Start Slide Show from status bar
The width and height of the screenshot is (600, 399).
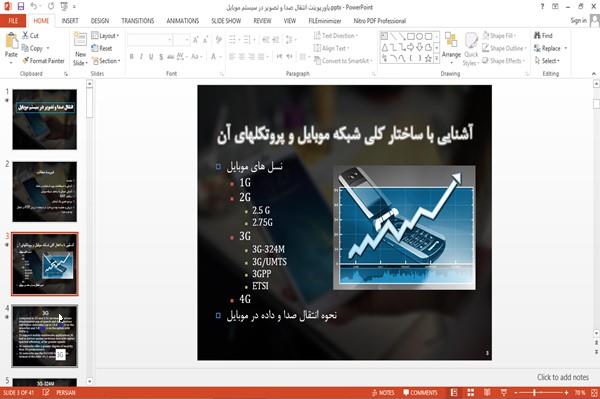(504, 393)
